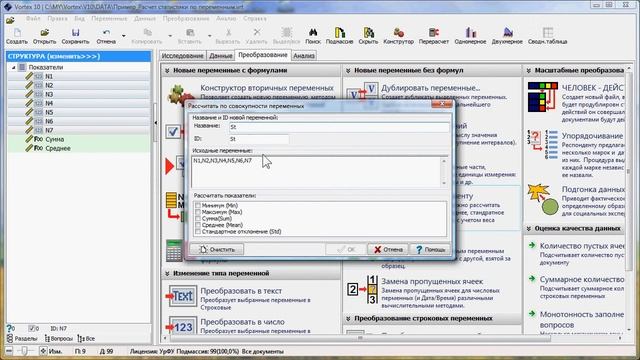Switch to the Анализ tab
640x360 pixels.
point(304,56)
